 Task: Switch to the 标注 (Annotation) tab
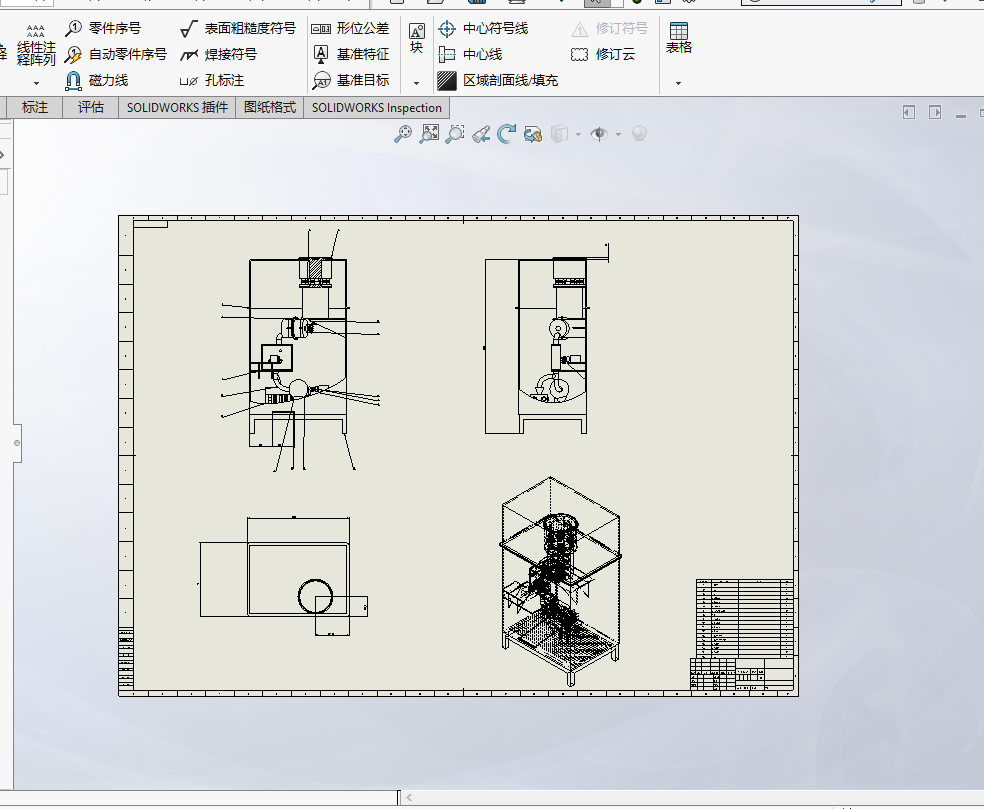click(35, 107)
